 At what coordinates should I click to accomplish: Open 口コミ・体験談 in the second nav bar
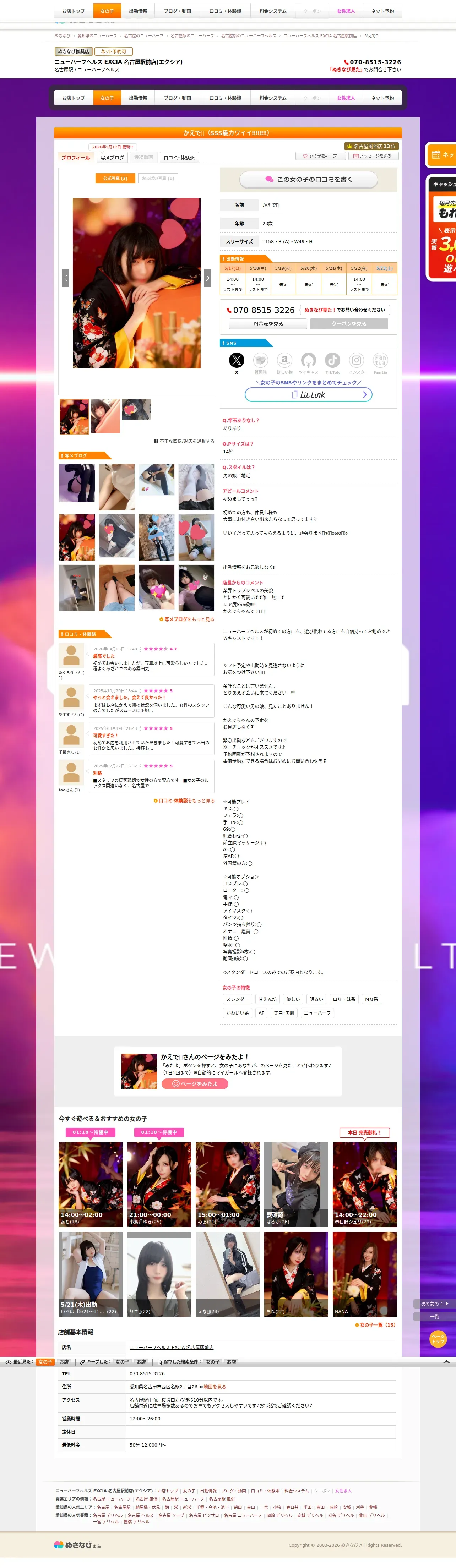click(225, 98)
